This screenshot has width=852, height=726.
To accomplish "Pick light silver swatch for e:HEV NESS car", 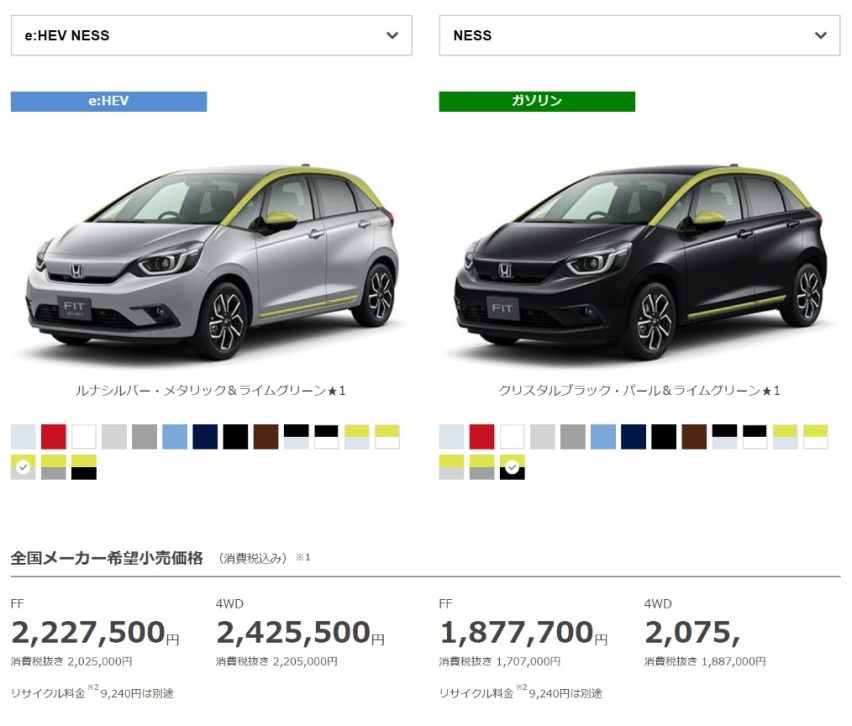I will [x=114, y=437].
